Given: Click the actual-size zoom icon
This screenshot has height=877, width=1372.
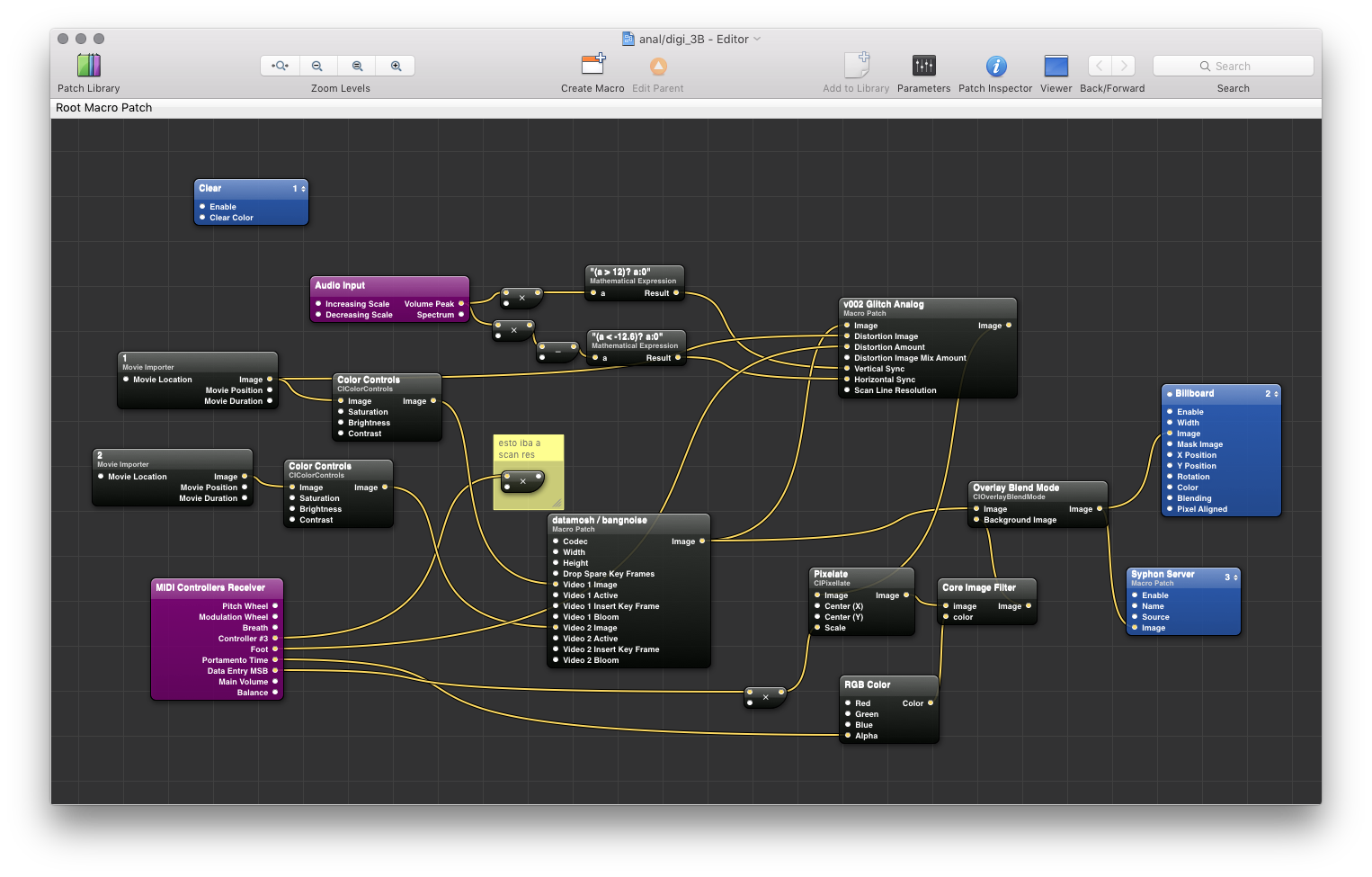Looking at the screenshot, I should (357, 66).
